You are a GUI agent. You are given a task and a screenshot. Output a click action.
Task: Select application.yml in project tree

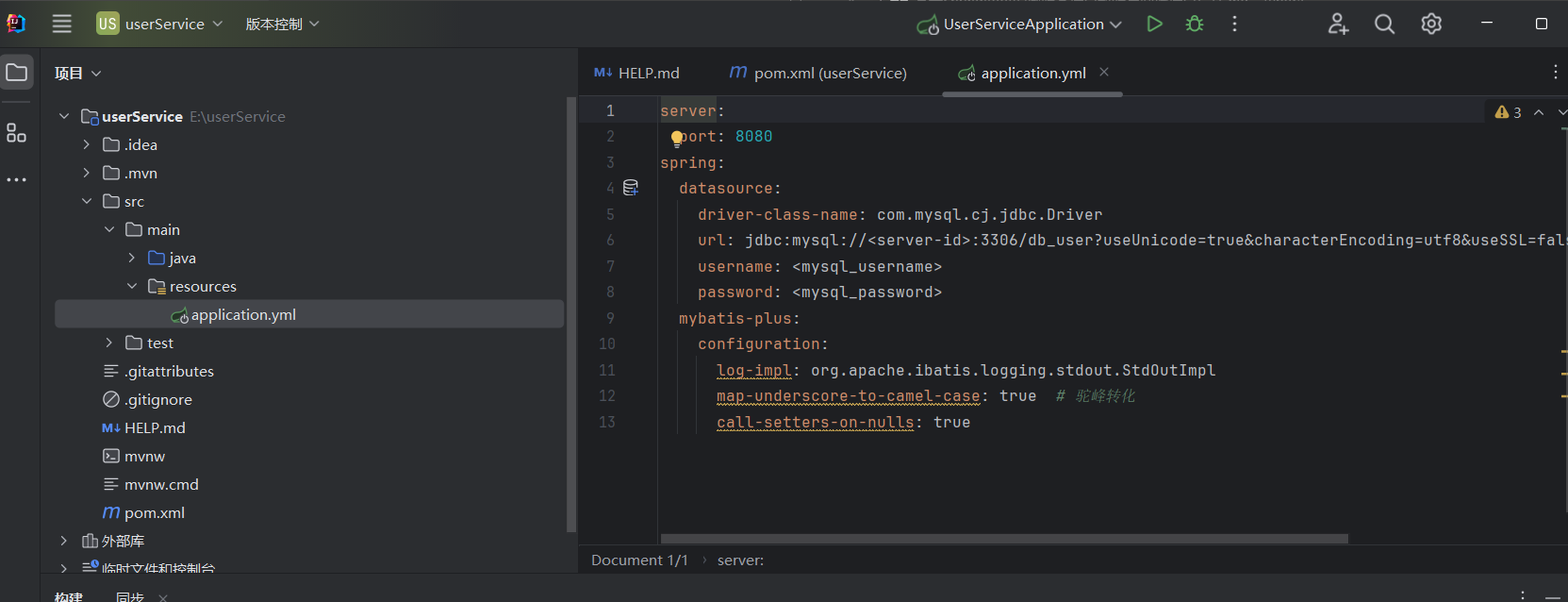point(309,314)
